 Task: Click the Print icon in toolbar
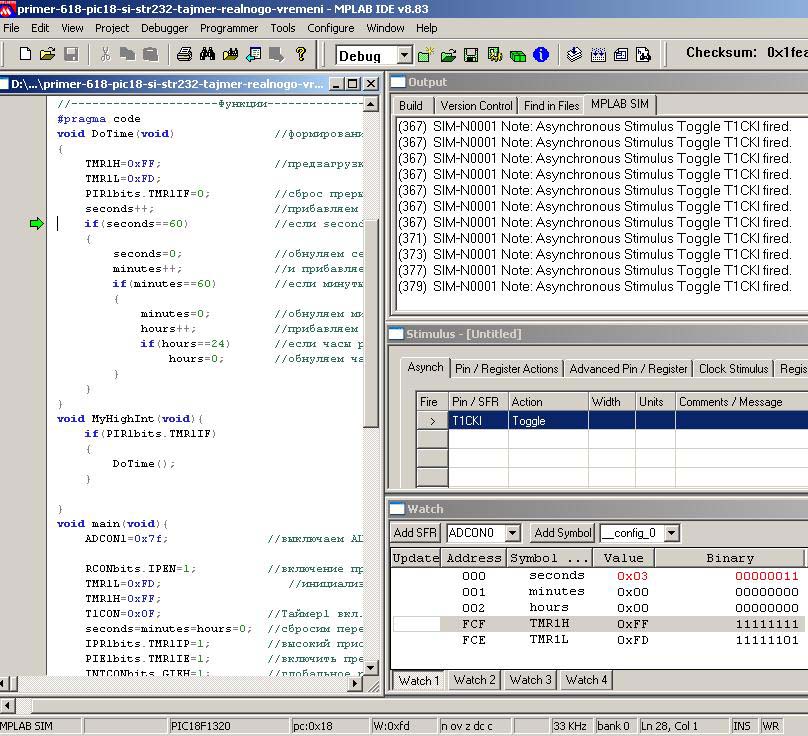click(184, 54)
